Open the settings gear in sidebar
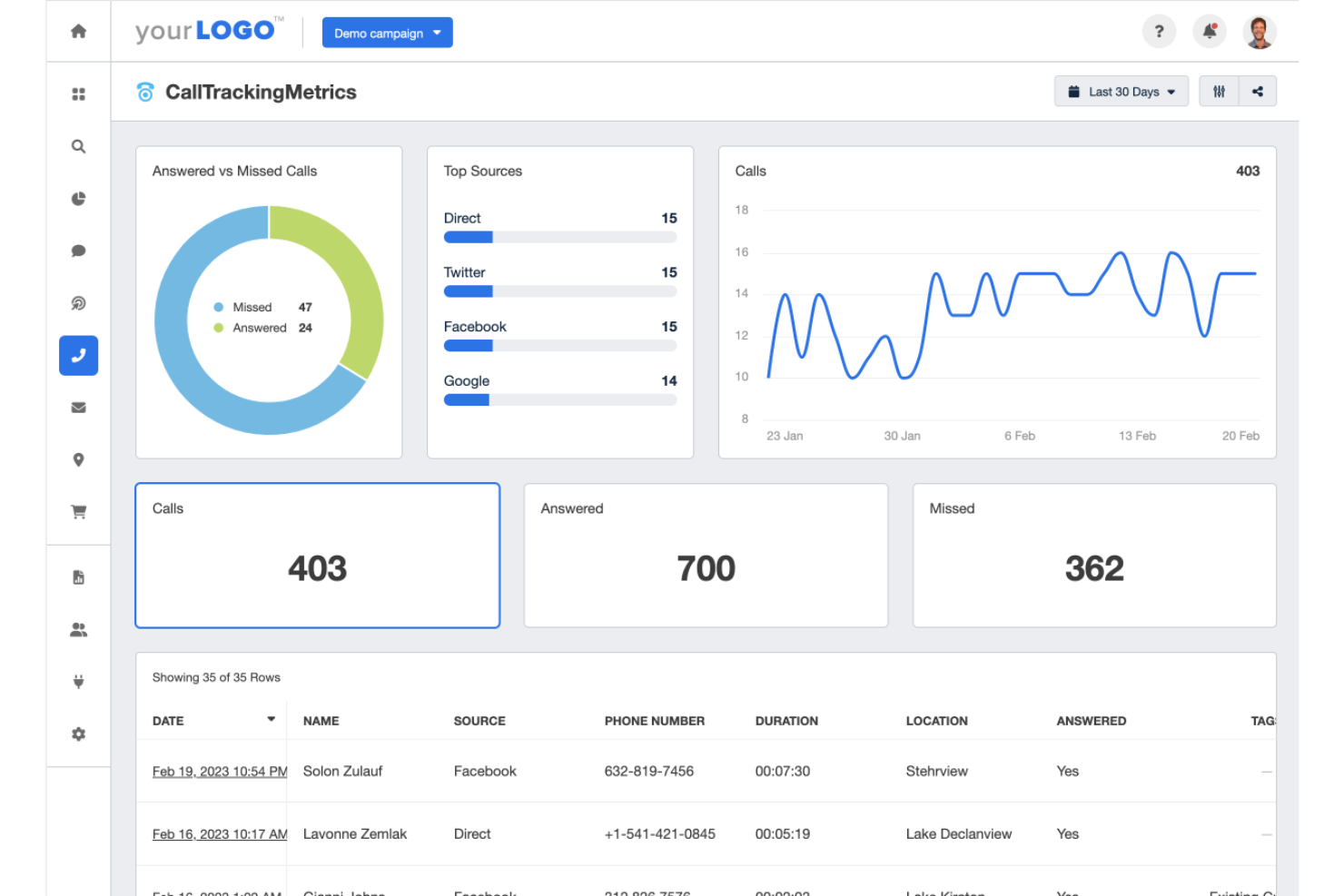 [x=79, y=734]
